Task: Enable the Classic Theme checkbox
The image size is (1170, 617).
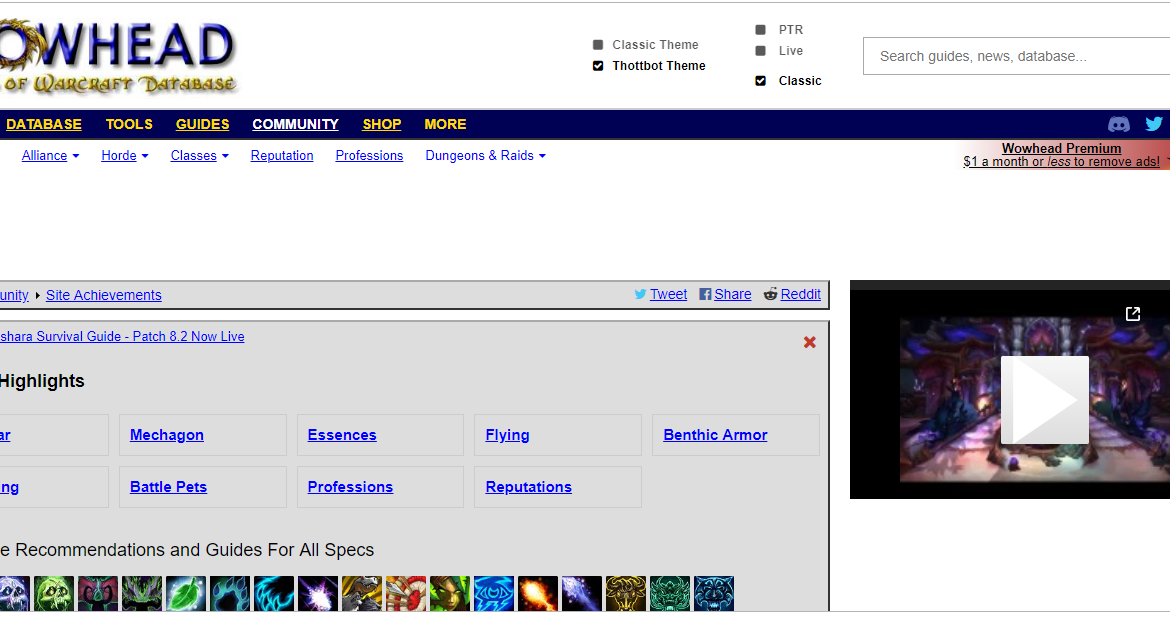Action: pos(598,45)
